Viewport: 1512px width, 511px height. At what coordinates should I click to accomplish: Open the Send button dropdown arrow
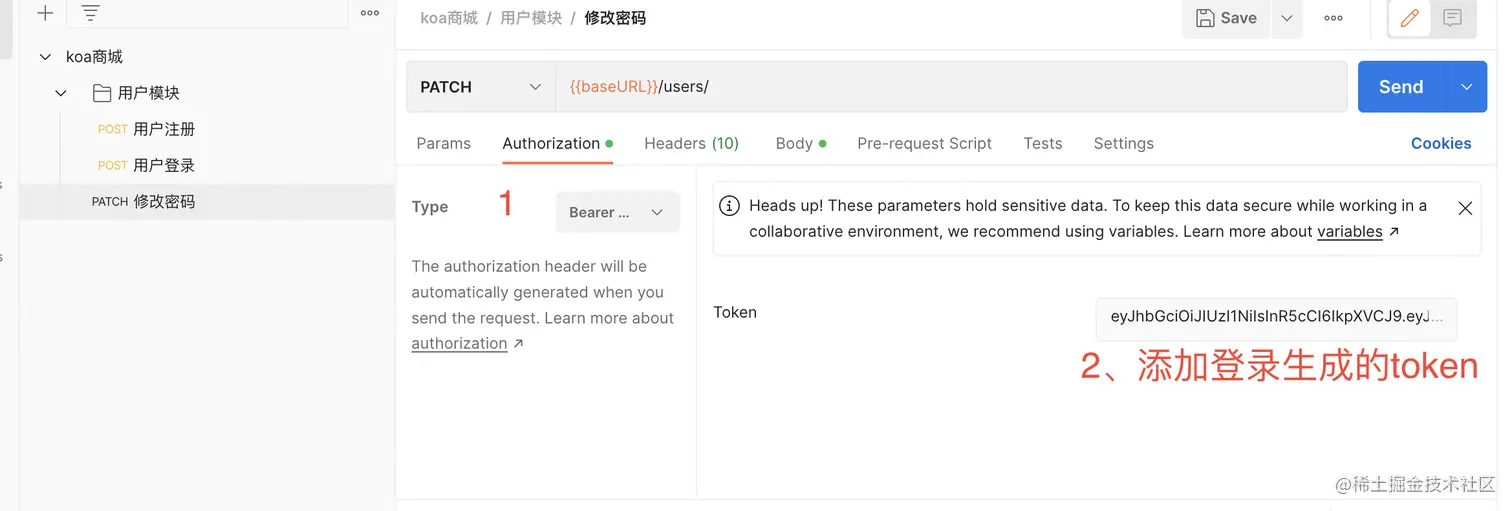pyautogui.click(x=1466, y=87)
